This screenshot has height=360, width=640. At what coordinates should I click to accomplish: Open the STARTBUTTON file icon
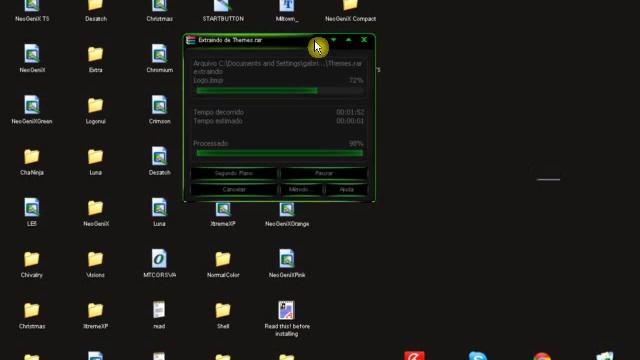point(223,6)
